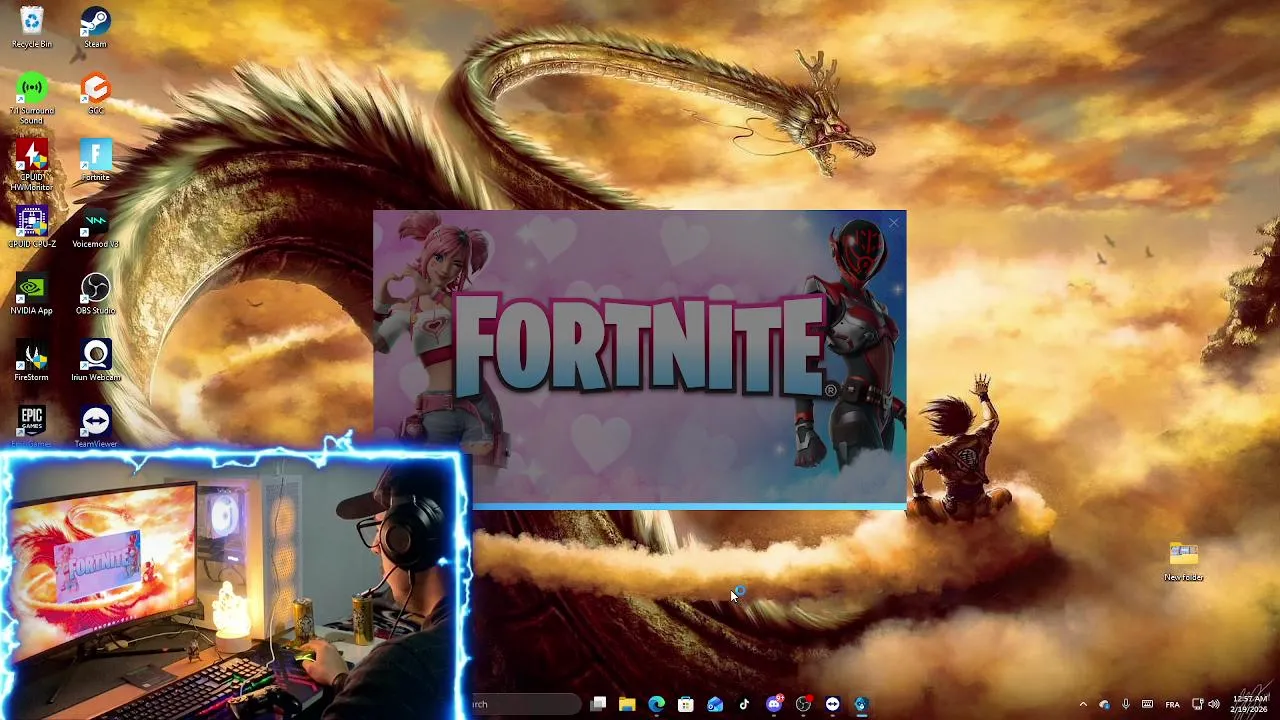Launch Steam from the desktop
This screenshot has width=1280, height=720.
point(95,28)
